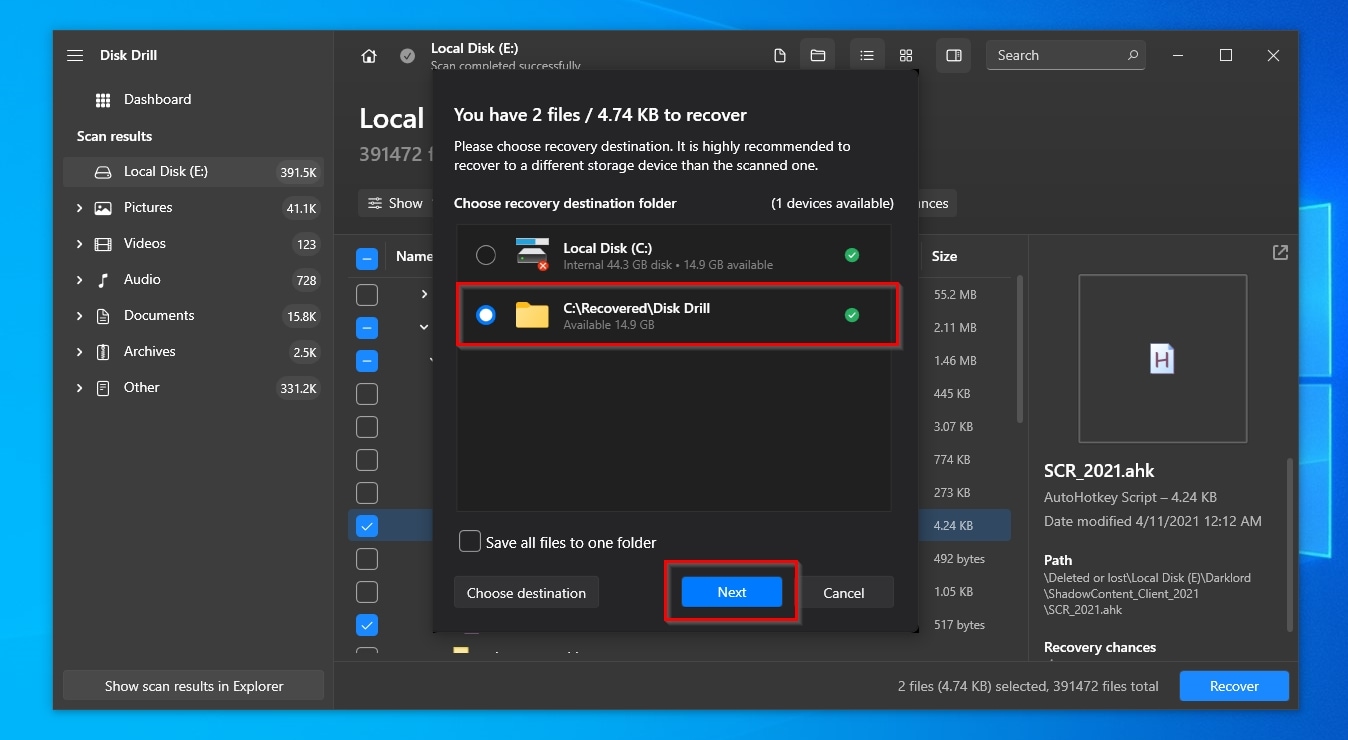Select Local Disk (E:) scan result
This screenshot has width=1348, height=740.
coord(165,172)
